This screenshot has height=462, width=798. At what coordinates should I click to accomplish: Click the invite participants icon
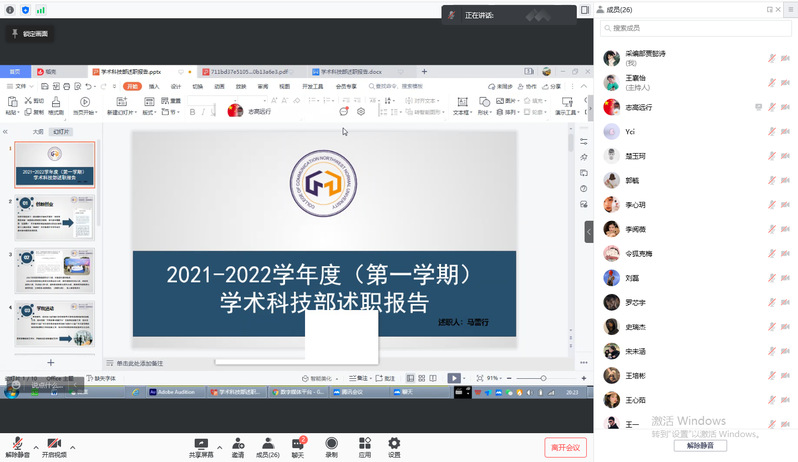(x=238, y=443)
